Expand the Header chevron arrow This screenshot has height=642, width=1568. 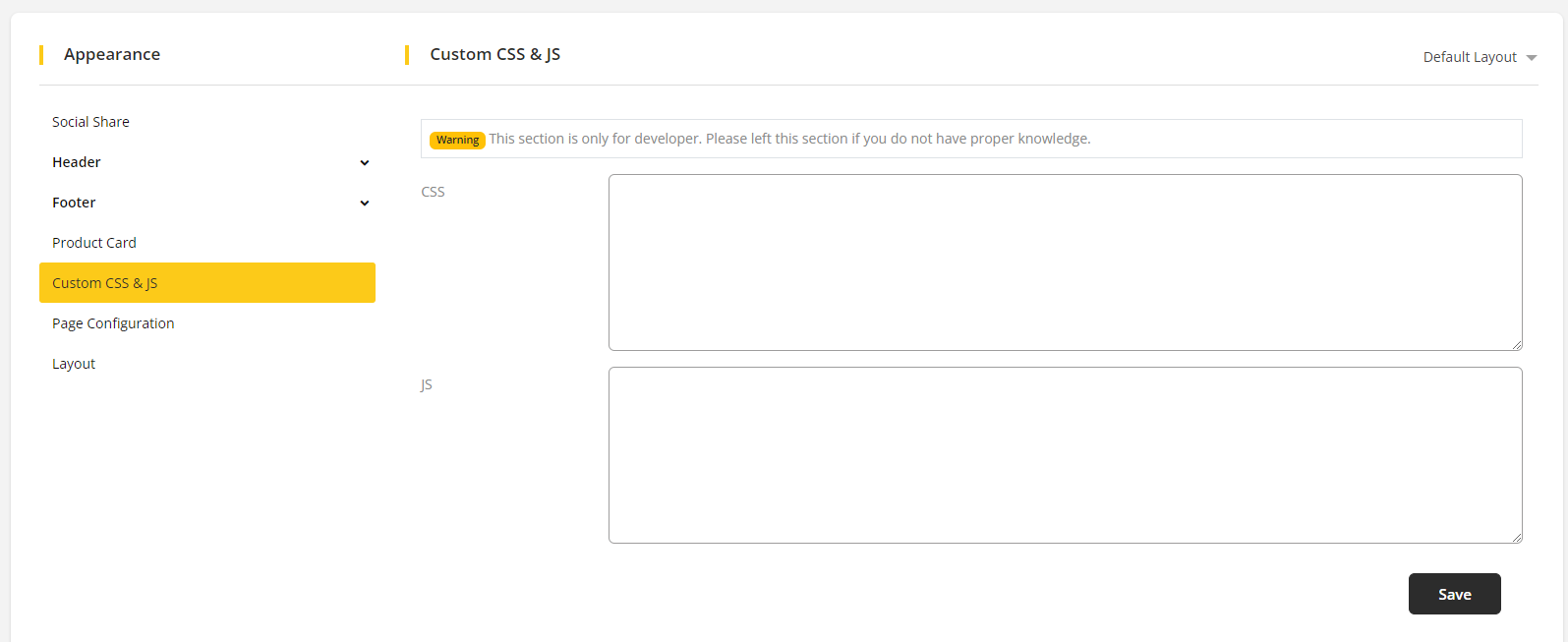pos(365,163)
